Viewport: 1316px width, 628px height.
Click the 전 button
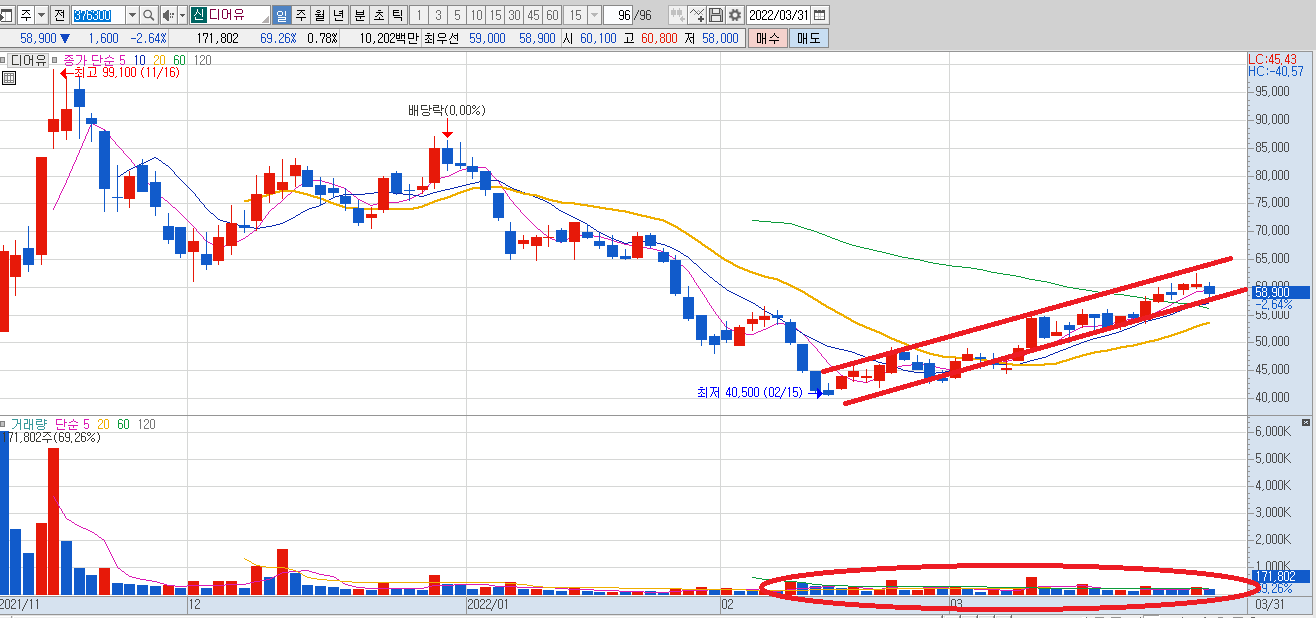tap(59, 15)
